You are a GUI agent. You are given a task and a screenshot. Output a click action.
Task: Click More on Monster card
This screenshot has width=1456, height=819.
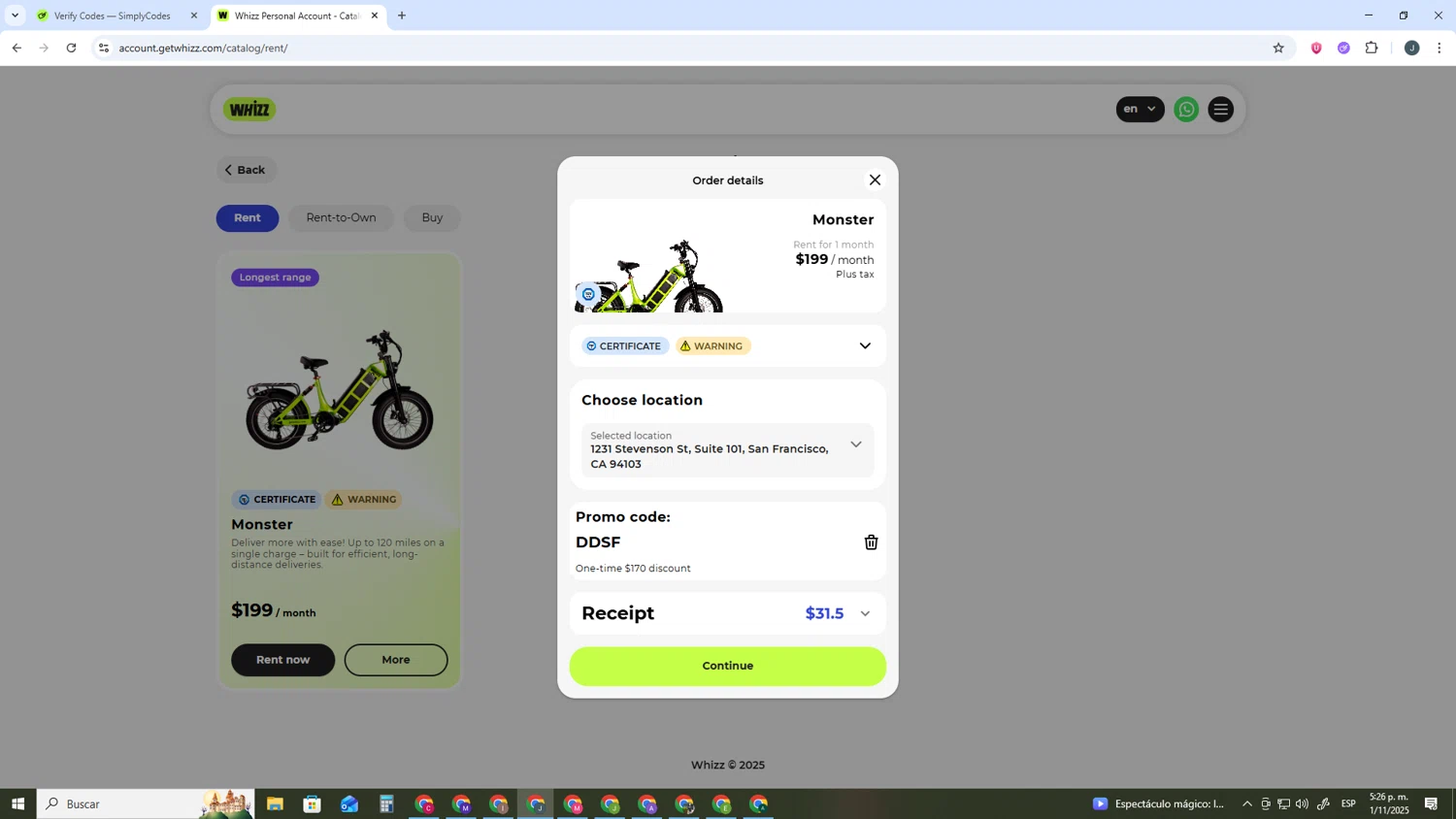coord(396,660)
